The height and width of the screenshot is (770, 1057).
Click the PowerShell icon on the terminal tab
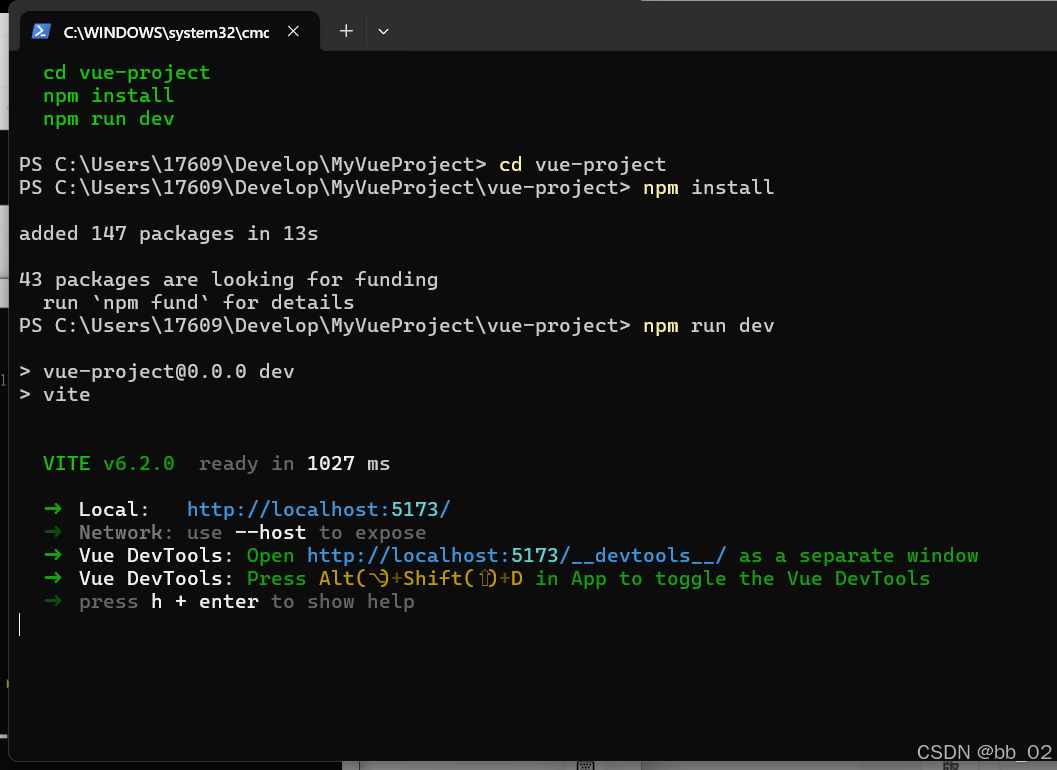[42, 32]
